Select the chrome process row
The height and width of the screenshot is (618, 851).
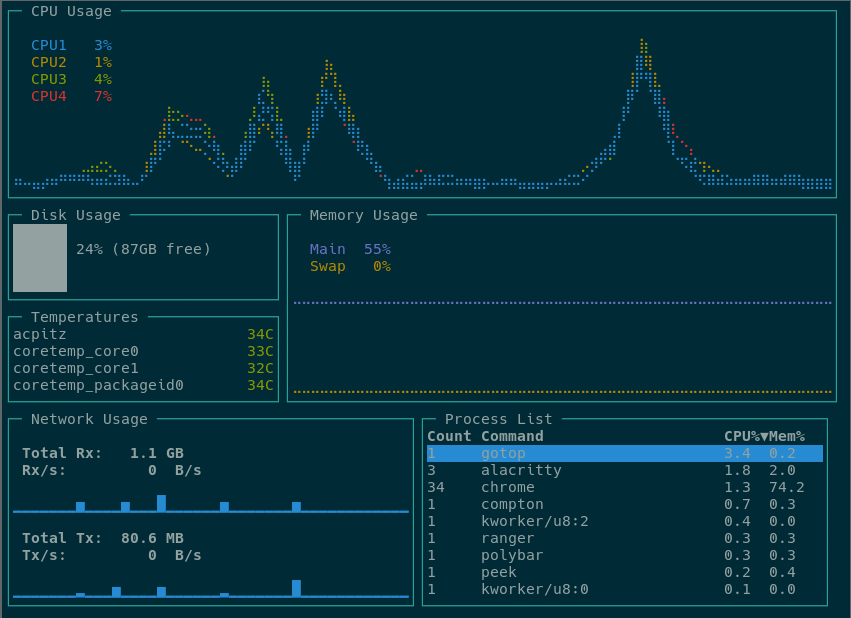(x=625, y=487)
